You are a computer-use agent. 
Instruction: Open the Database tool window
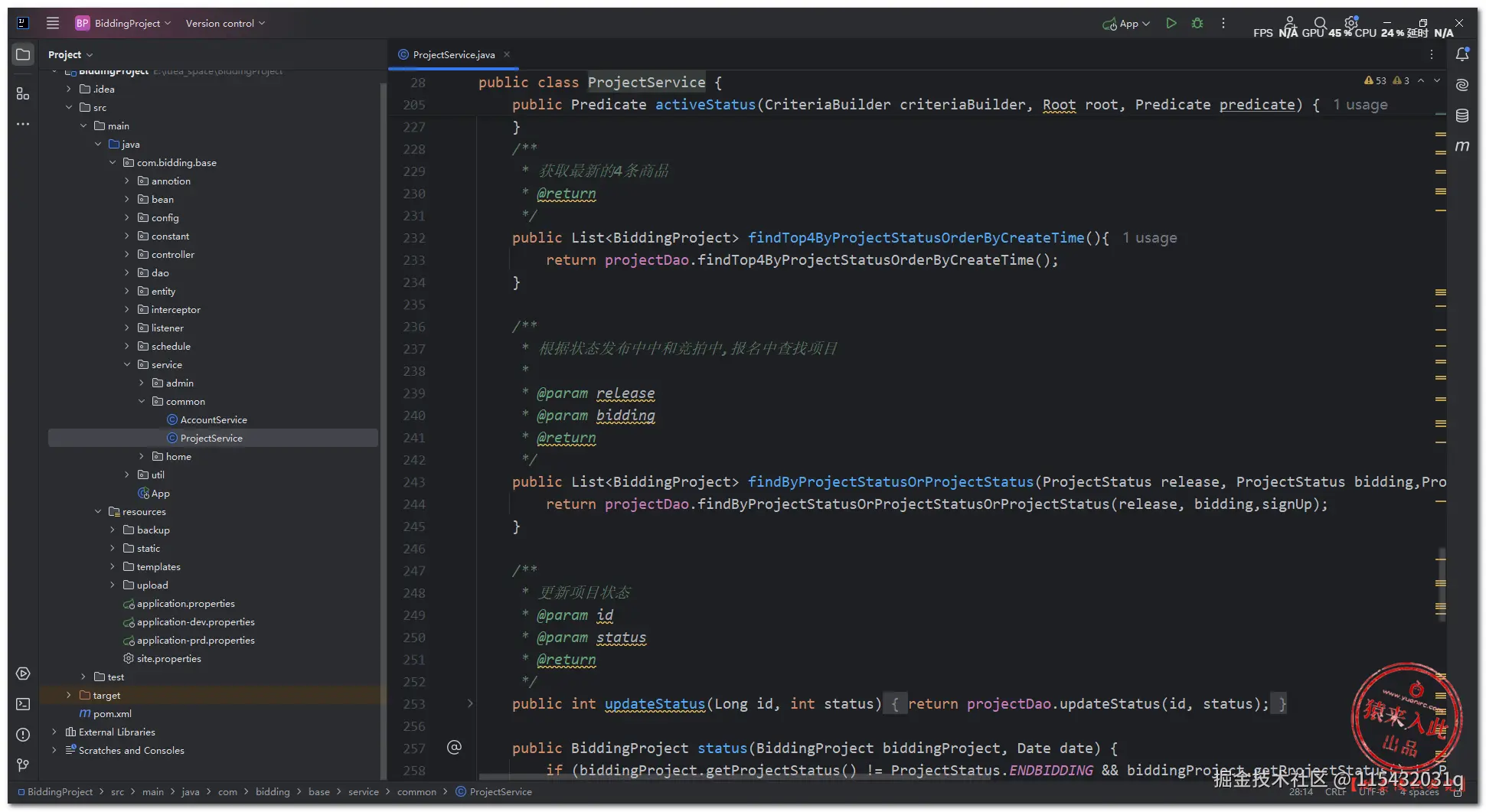(x=1462, y=116)
